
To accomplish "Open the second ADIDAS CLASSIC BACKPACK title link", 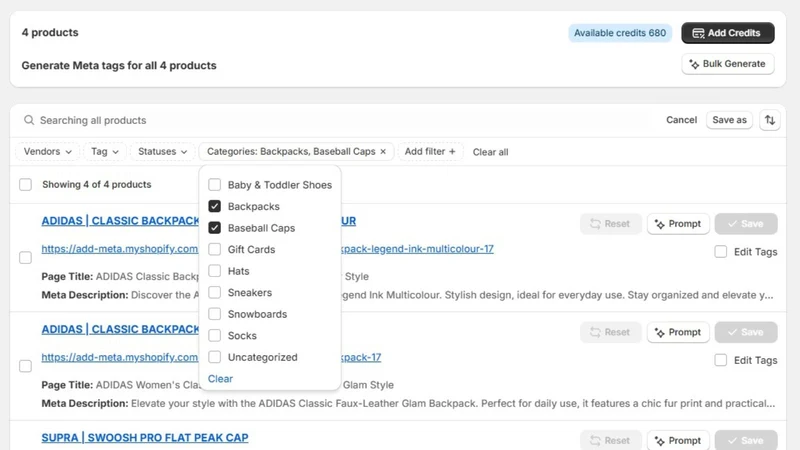I will click(x=120, y=330).
